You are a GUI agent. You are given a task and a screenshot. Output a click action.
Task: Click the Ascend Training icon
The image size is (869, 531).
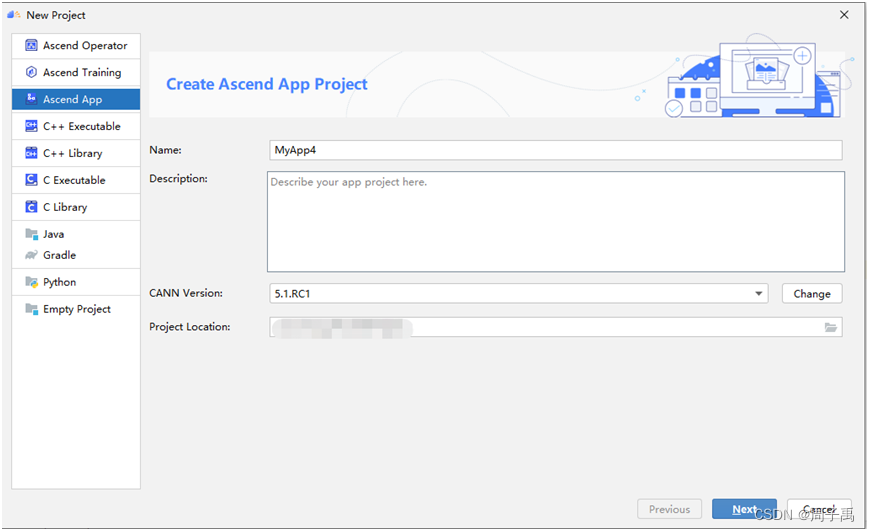coord(32,72)
